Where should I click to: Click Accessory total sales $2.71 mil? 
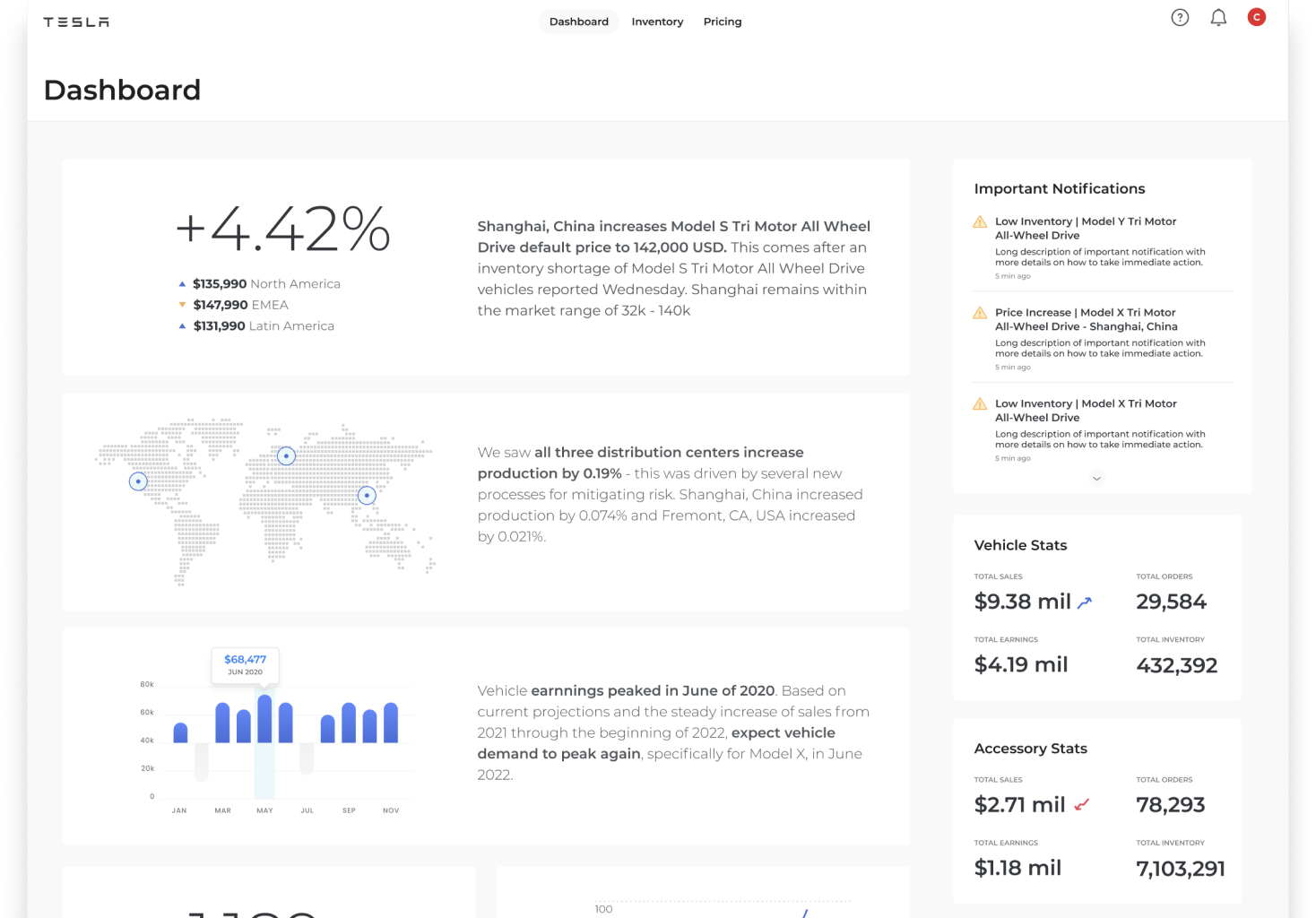click(x=1020, y=805)
